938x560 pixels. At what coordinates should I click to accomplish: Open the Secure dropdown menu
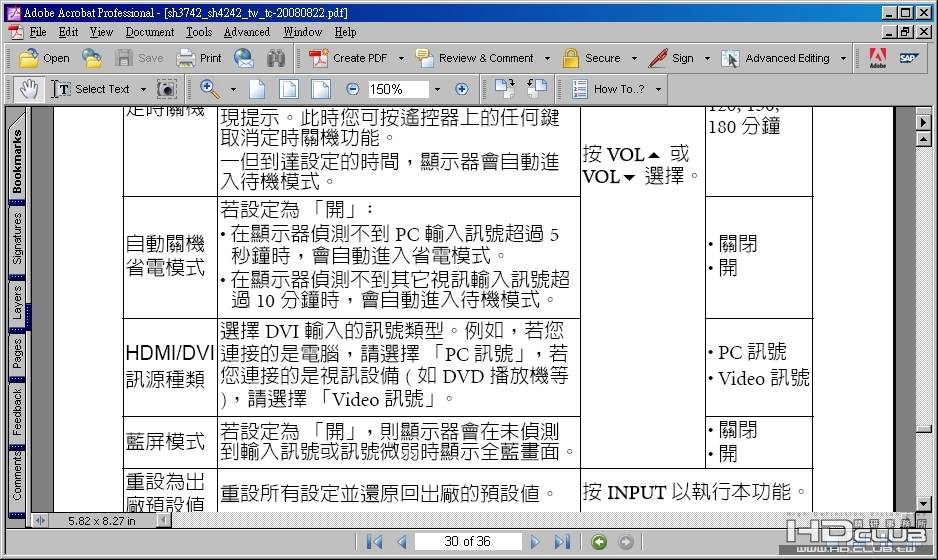[x=632, y=58]
